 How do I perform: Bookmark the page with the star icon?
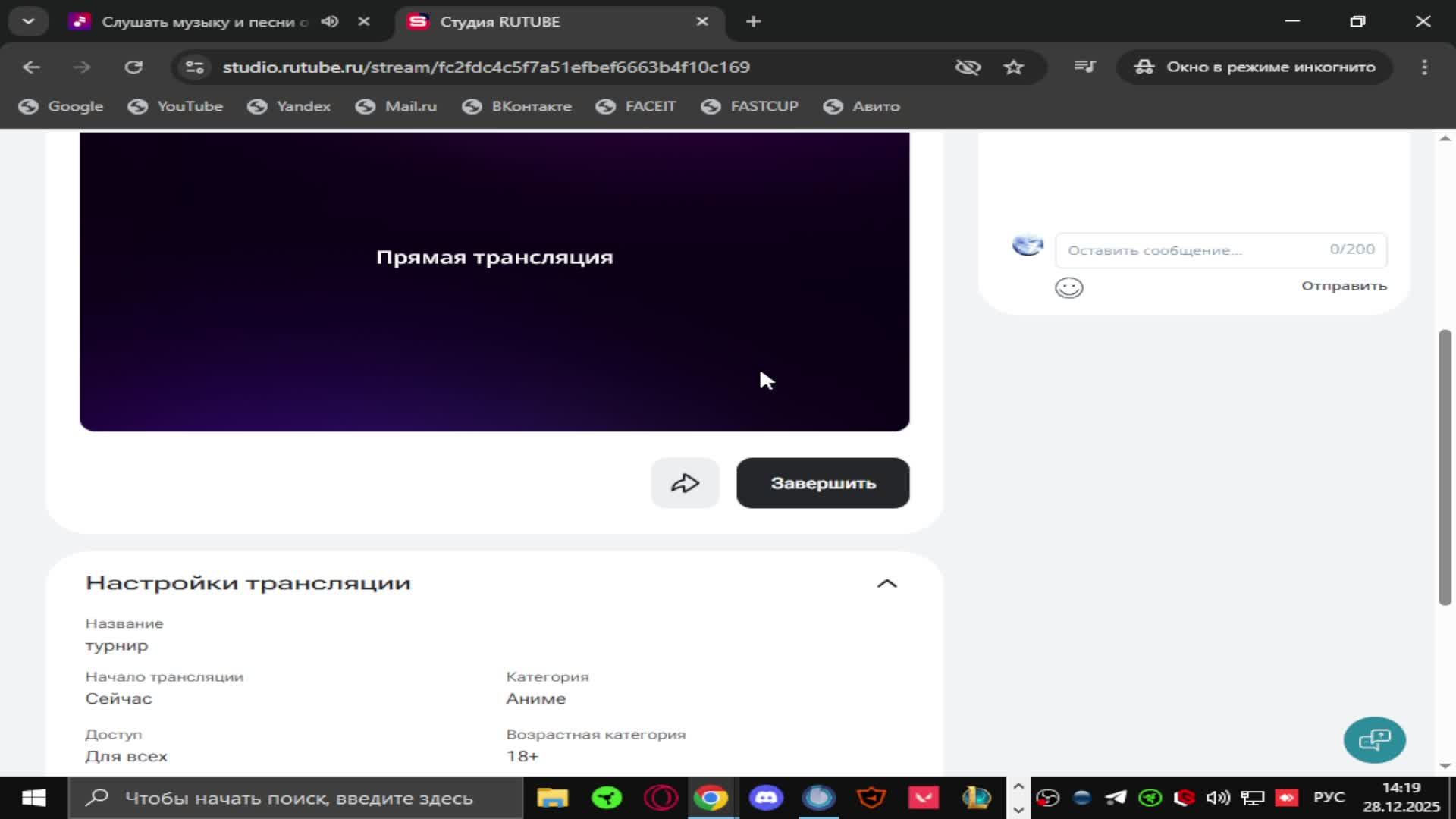(1014, 67)
